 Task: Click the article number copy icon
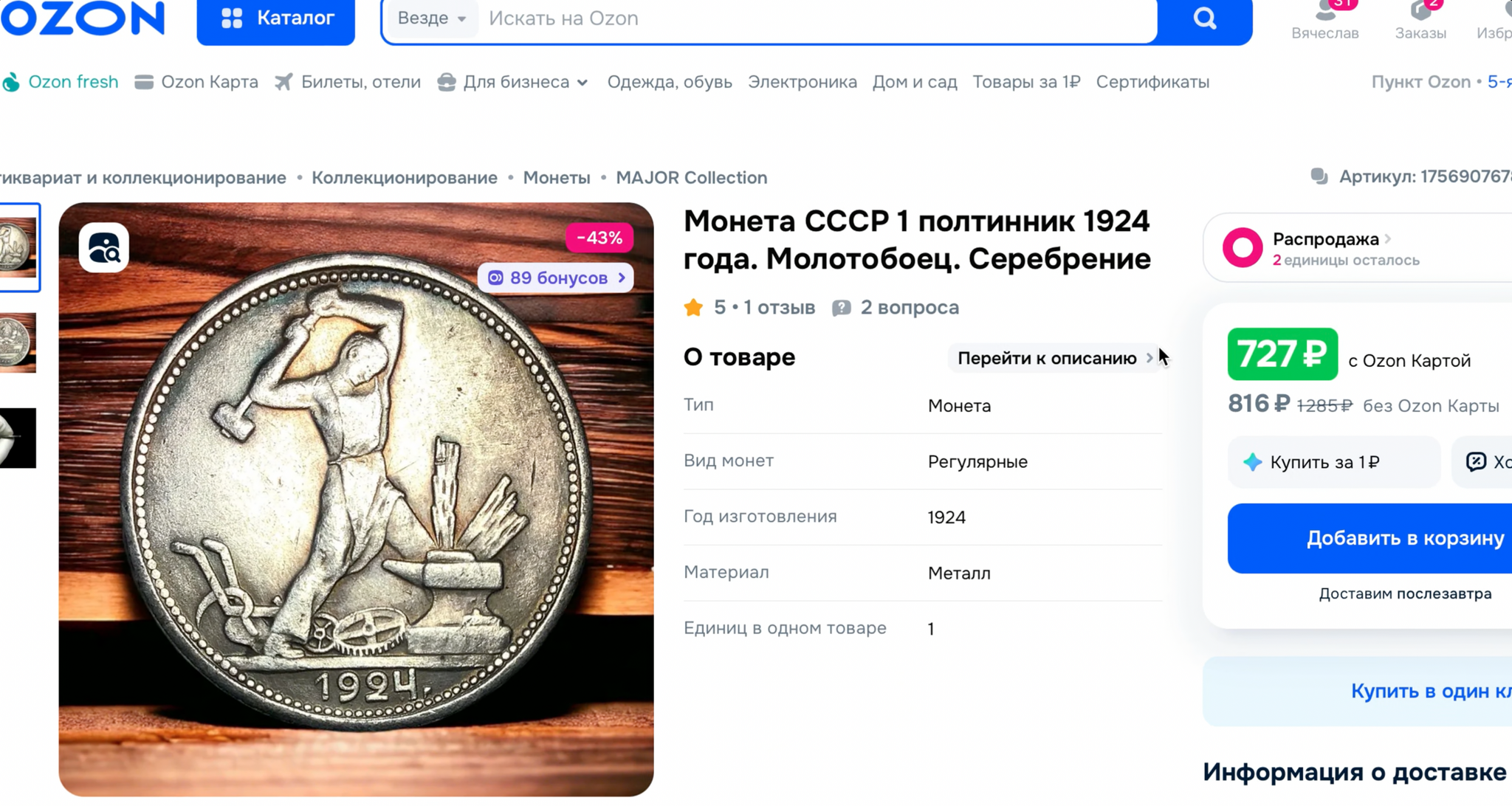click(x=1319, y=176)
